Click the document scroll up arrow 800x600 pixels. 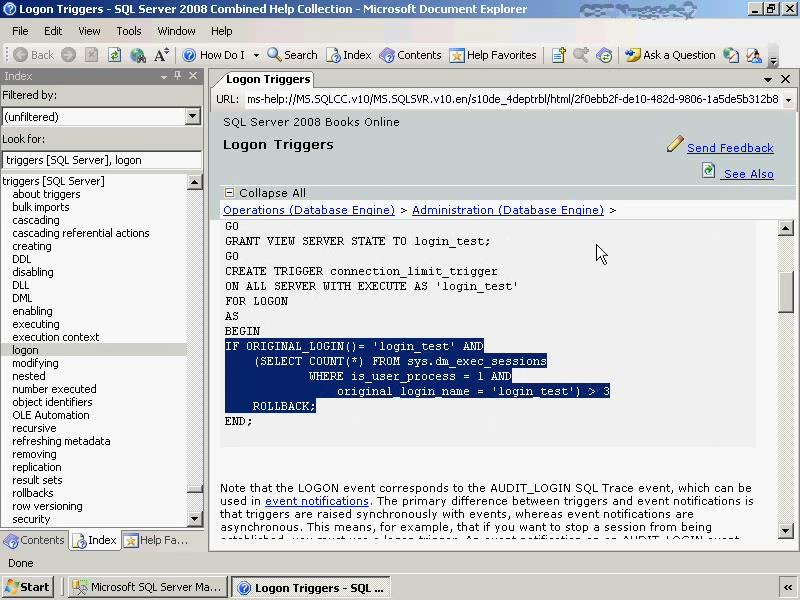coord(785,228)
